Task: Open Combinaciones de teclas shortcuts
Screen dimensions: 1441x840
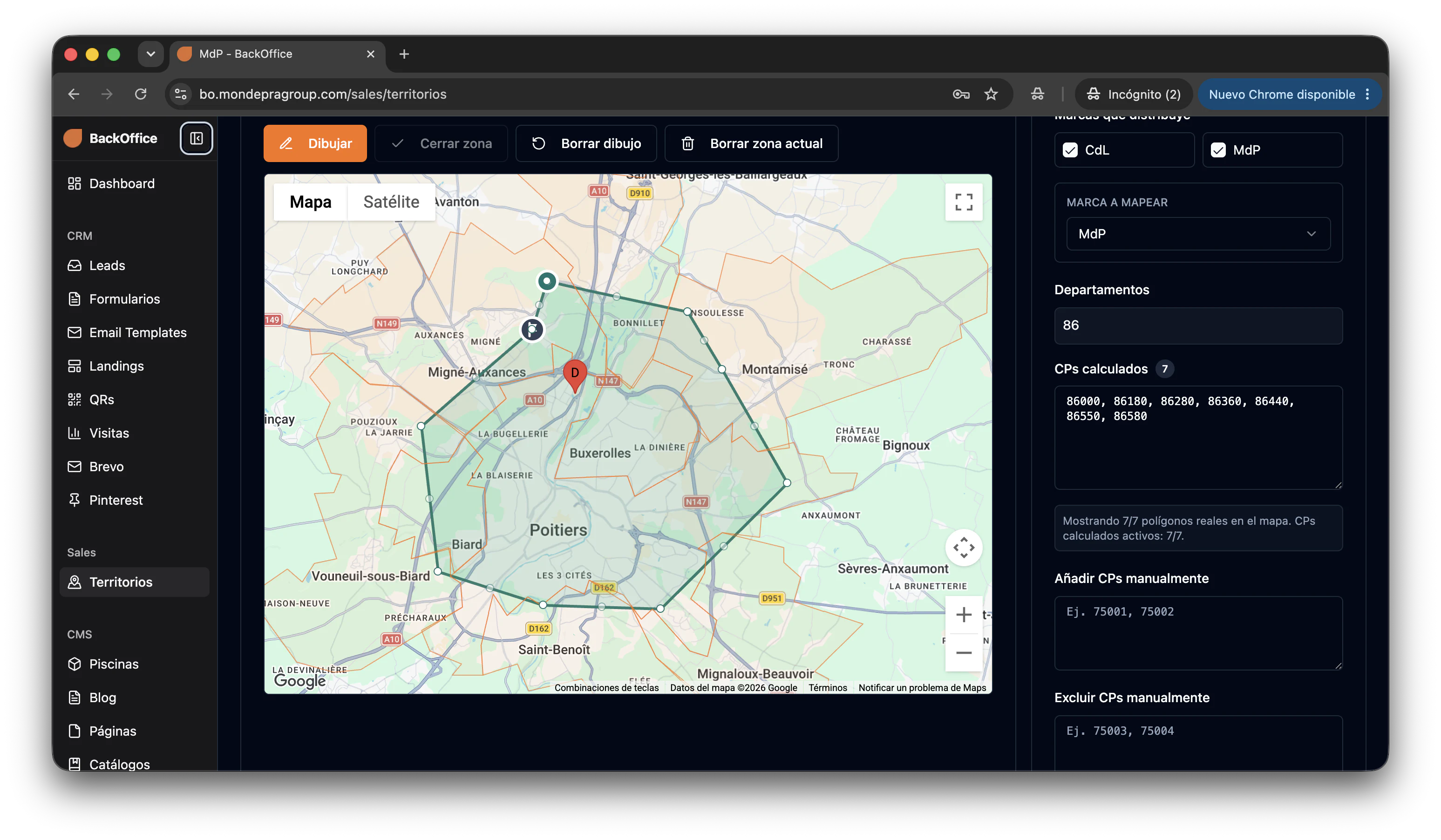Action: coord(606,687)
